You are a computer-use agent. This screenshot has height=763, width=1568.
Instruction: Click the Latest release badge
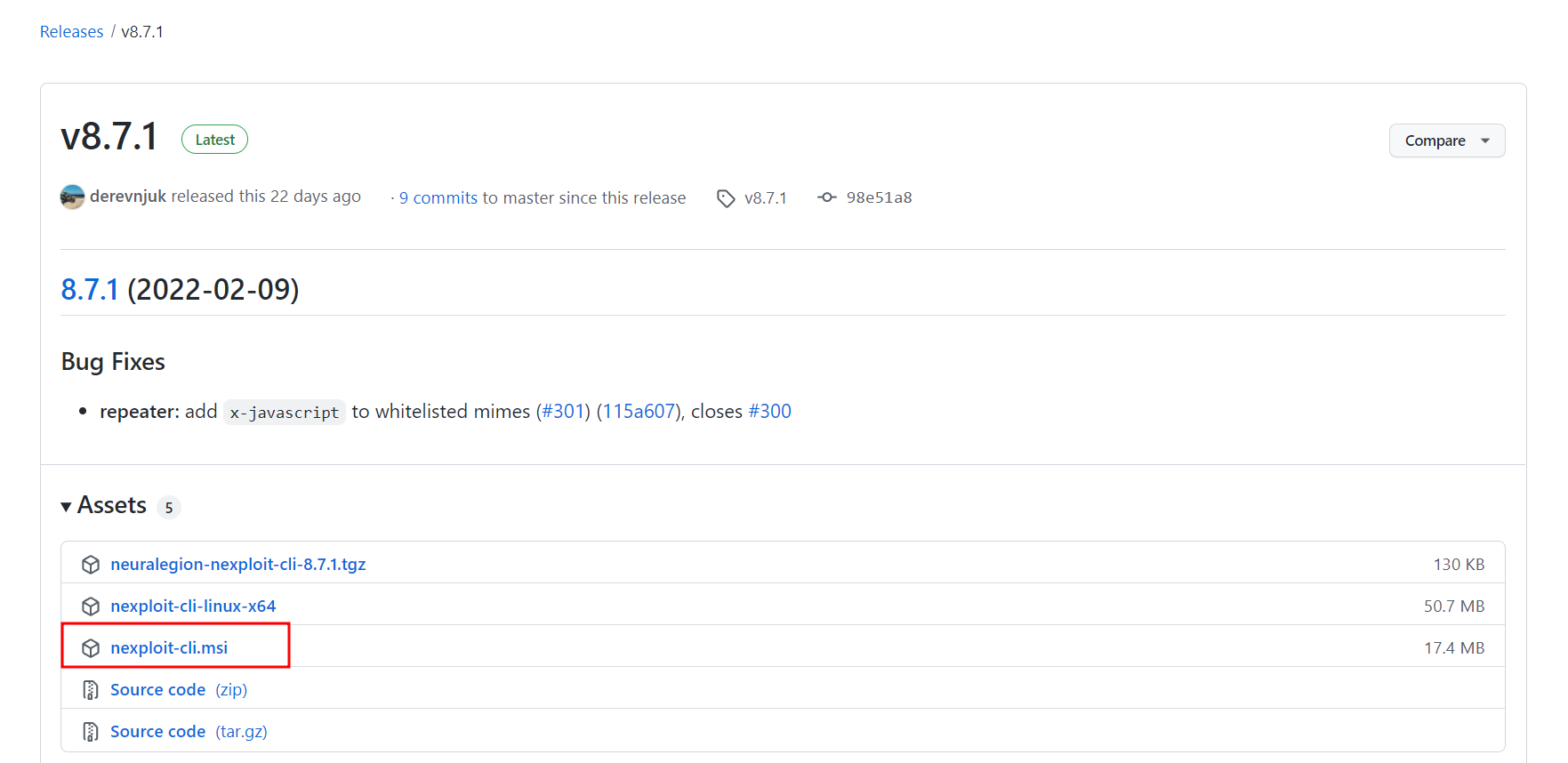pyautogui.click(x=214, y=140)
